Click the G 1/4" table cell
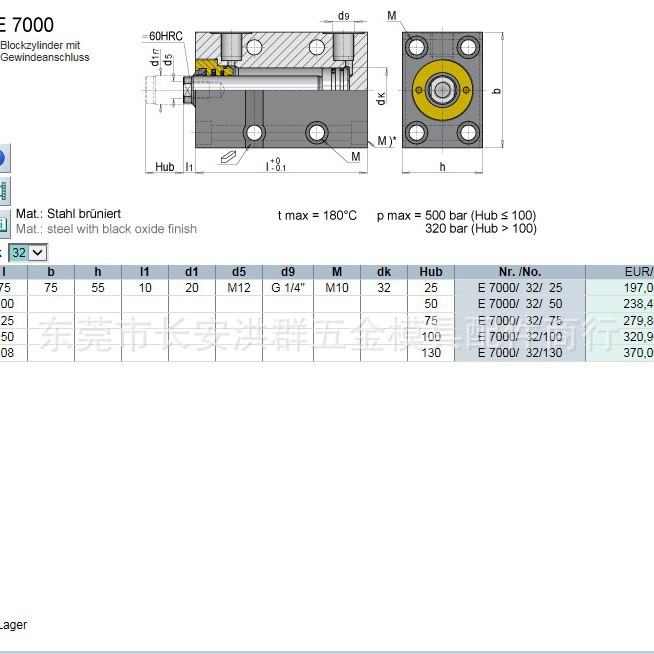Image resolution: width=654 pixels, height=654 pixels. pos(288,288)
